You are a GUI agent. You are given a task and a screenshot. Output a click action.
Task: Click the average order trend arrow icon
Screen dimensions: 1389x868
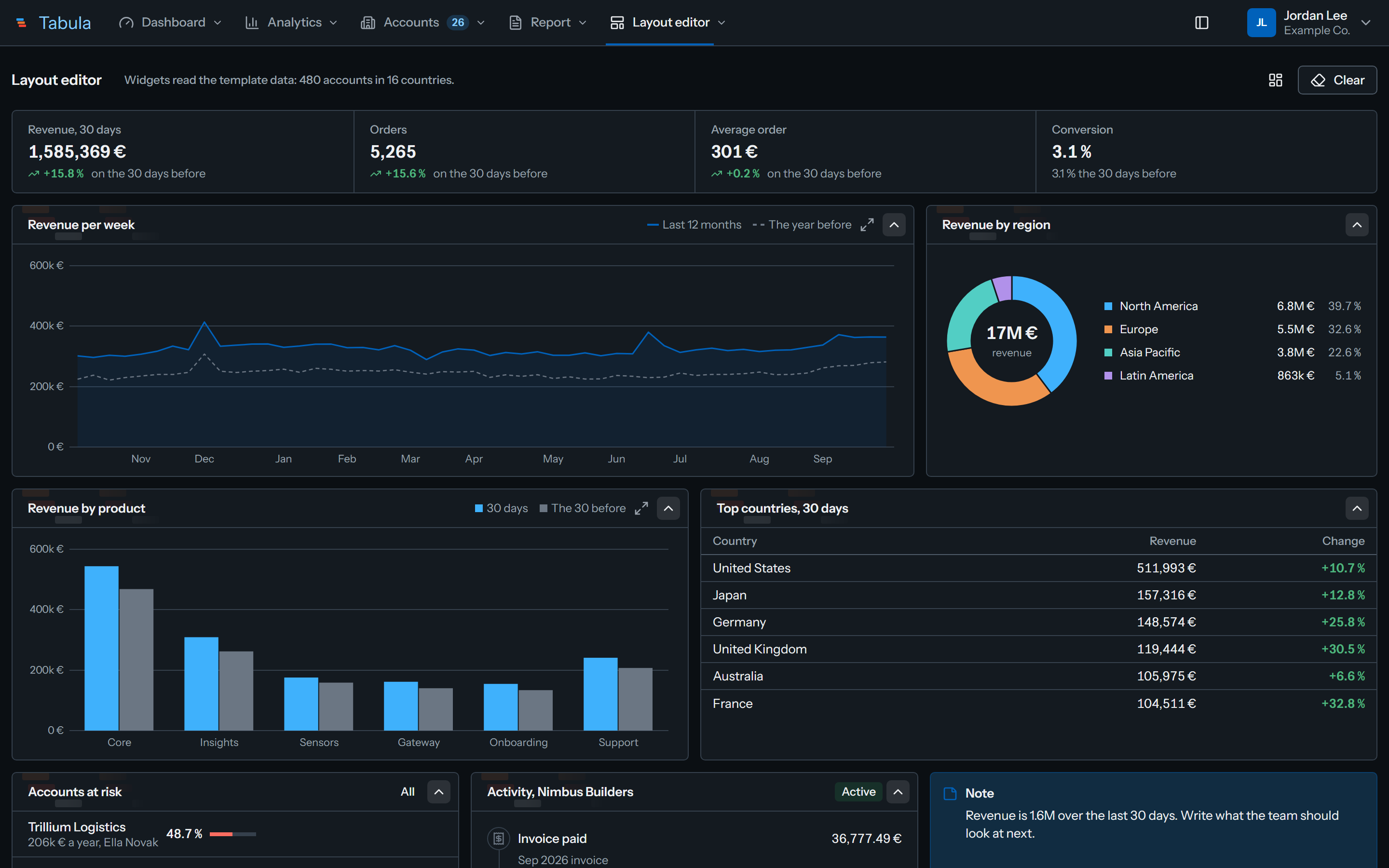point(716,174)
